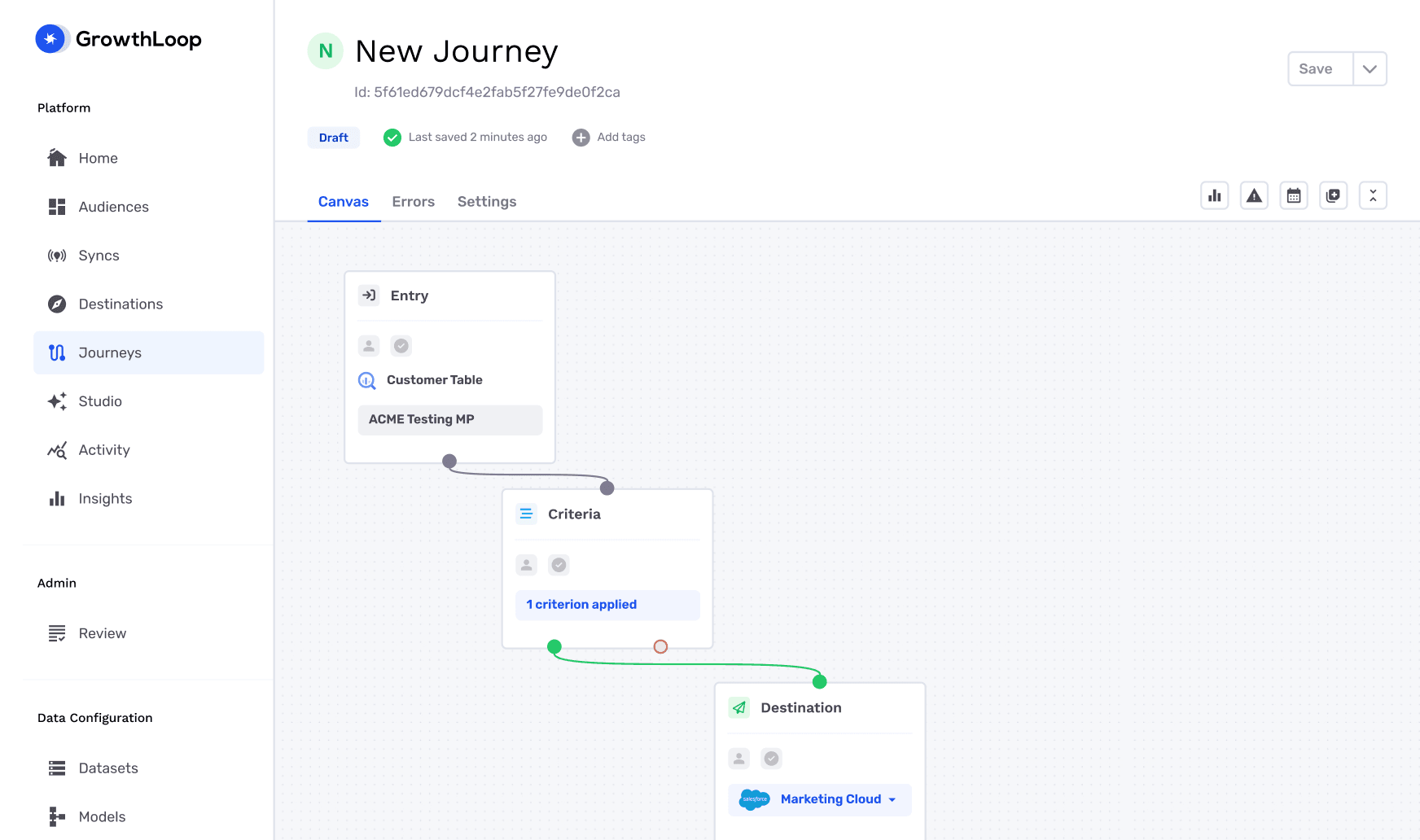
Task: Toggle the checkmark icon in Criteria node
Action: click(x=559, y=565)
